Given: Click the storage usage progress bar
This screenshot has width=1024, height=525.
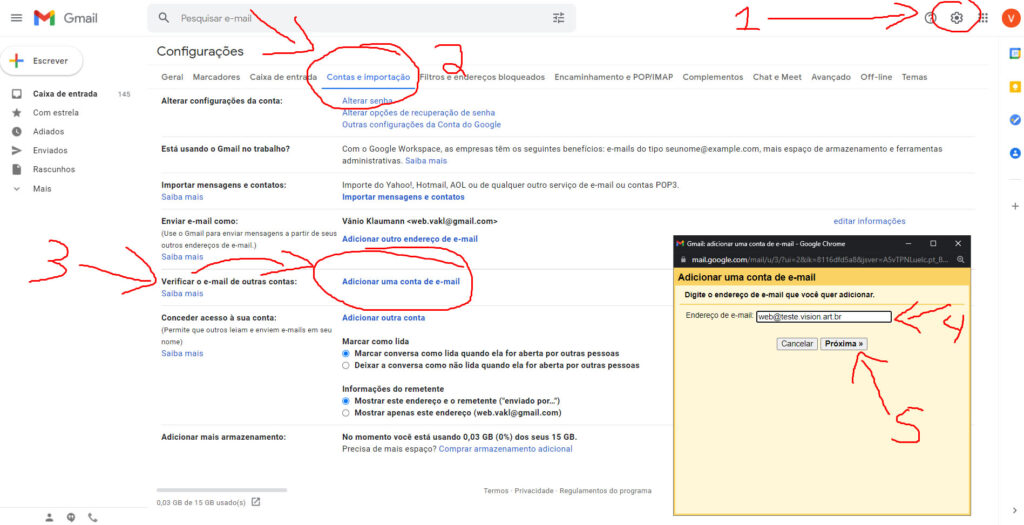Looking at the screenshot, I should point(221,490).
